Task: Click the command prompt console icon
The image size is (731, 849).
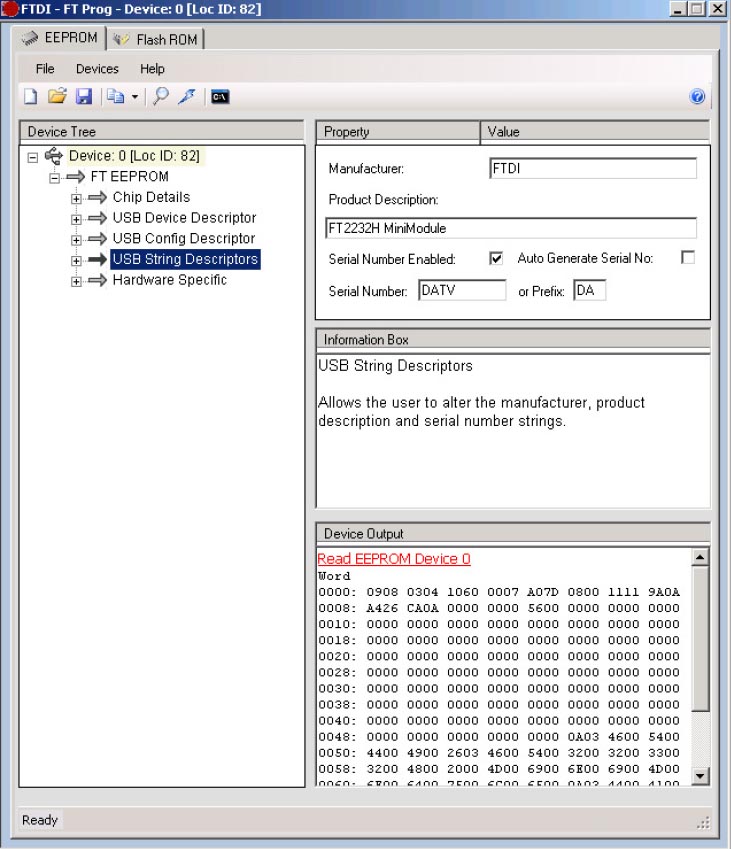Action: point(220,97)
